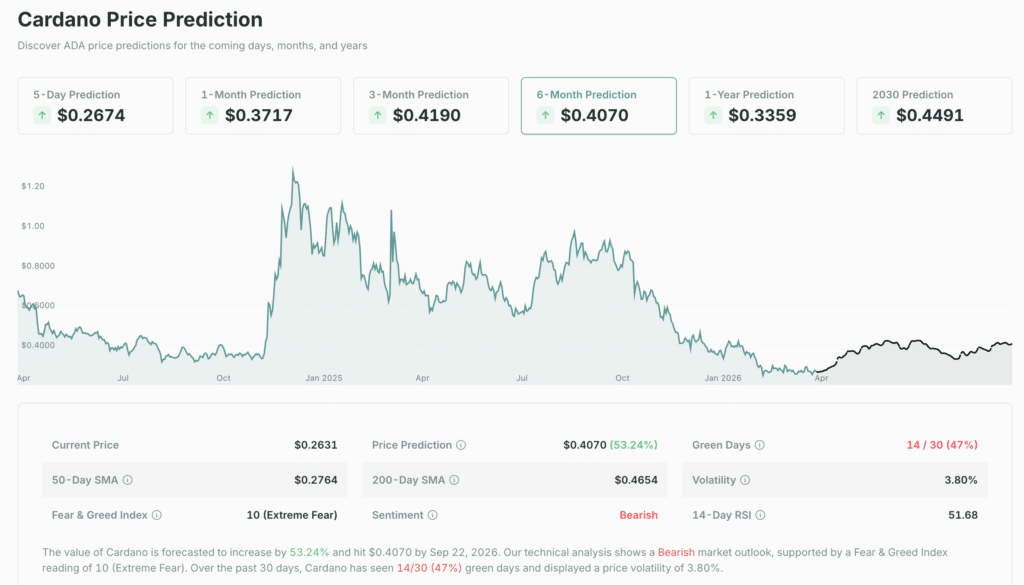Select the Volatility info icon
This screenshot has width=1024, height=585.
click(x=745, y=479)
